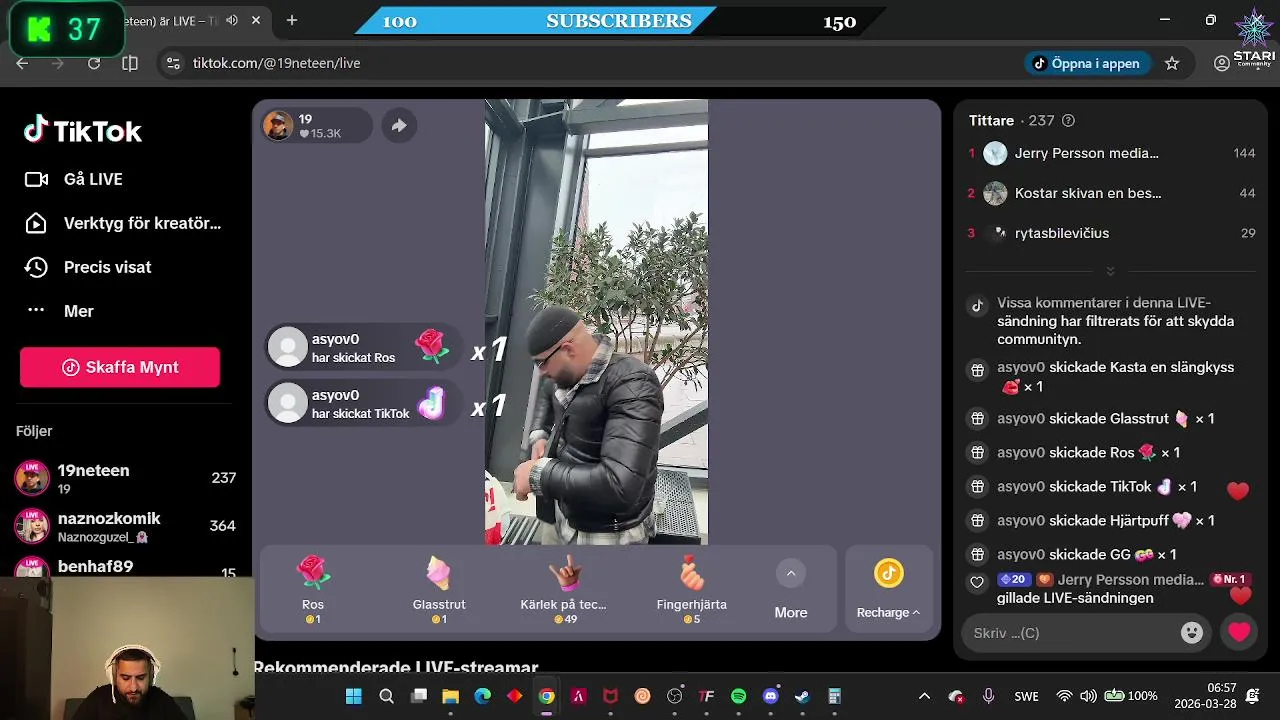Open Verktyg för kreatörer menu item
1280x720 pixels.
[x=123, y=223]
